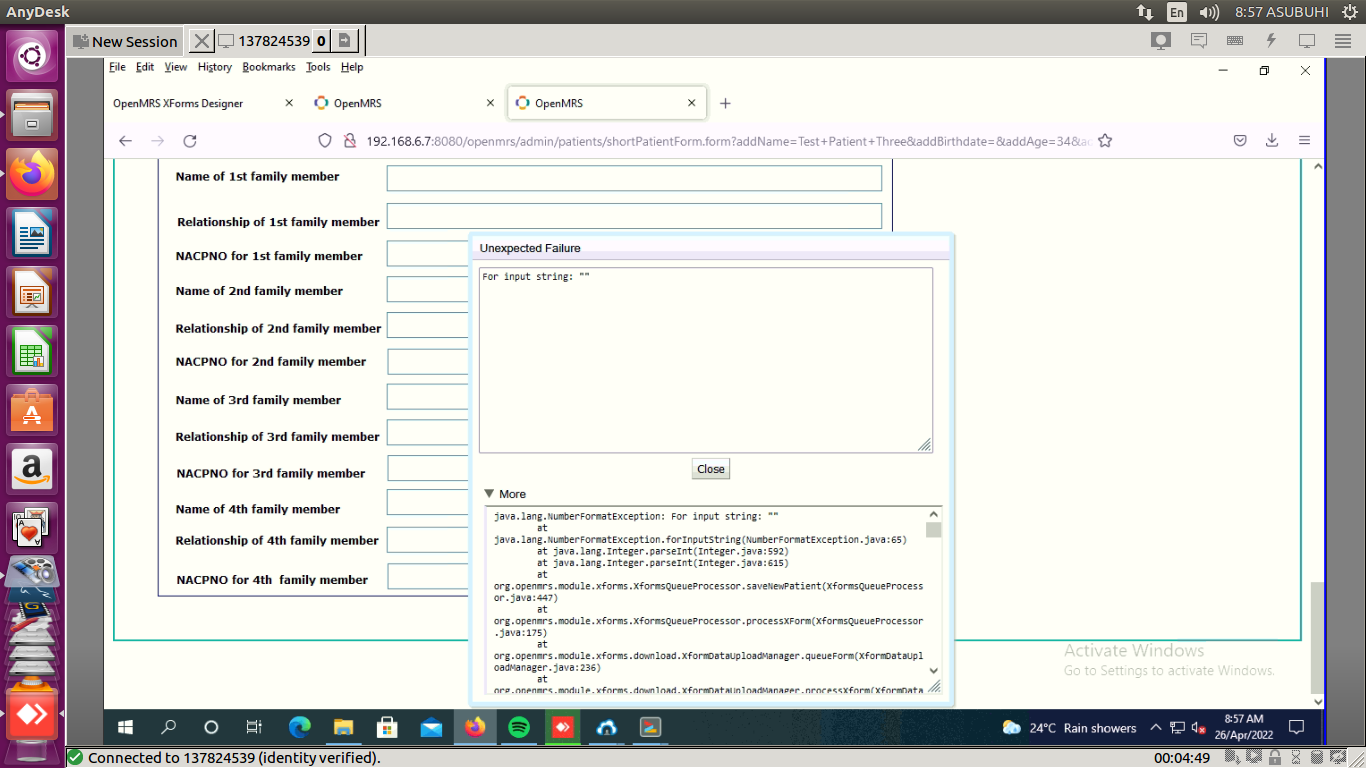Reload the OpenMRS page

190,140
